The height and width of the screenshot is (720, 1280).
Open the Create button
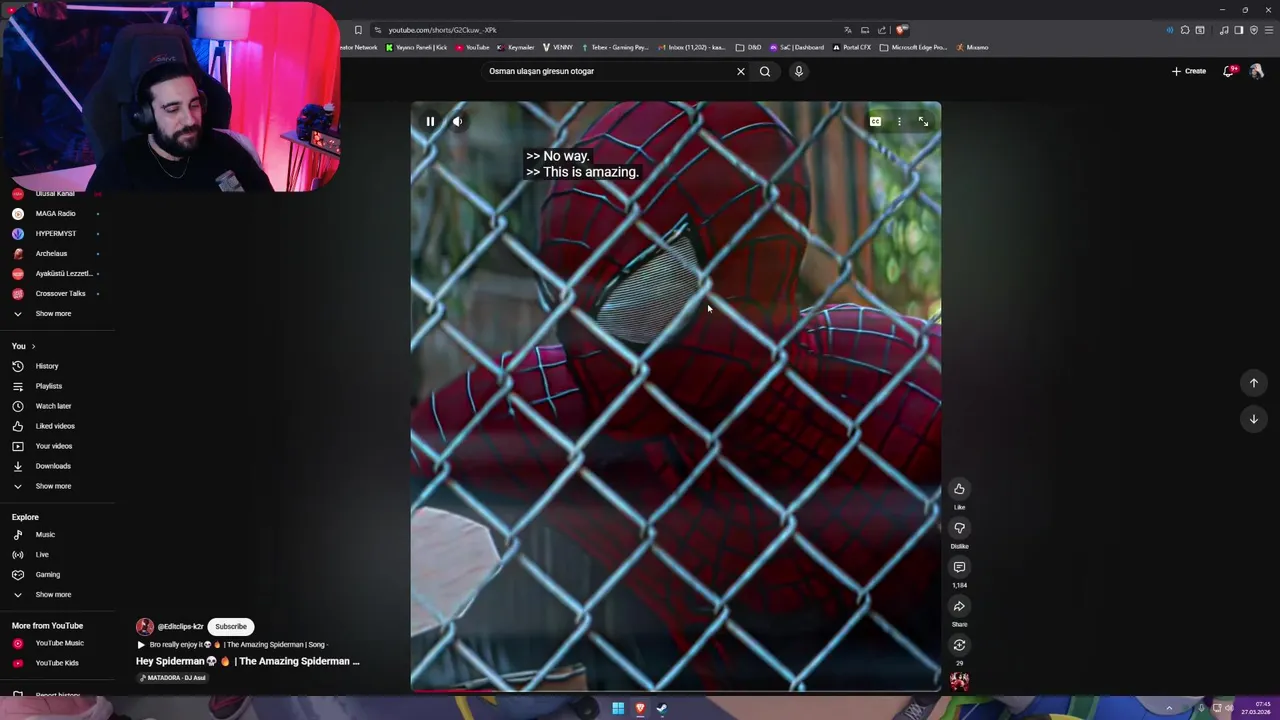coord(1189,71)
